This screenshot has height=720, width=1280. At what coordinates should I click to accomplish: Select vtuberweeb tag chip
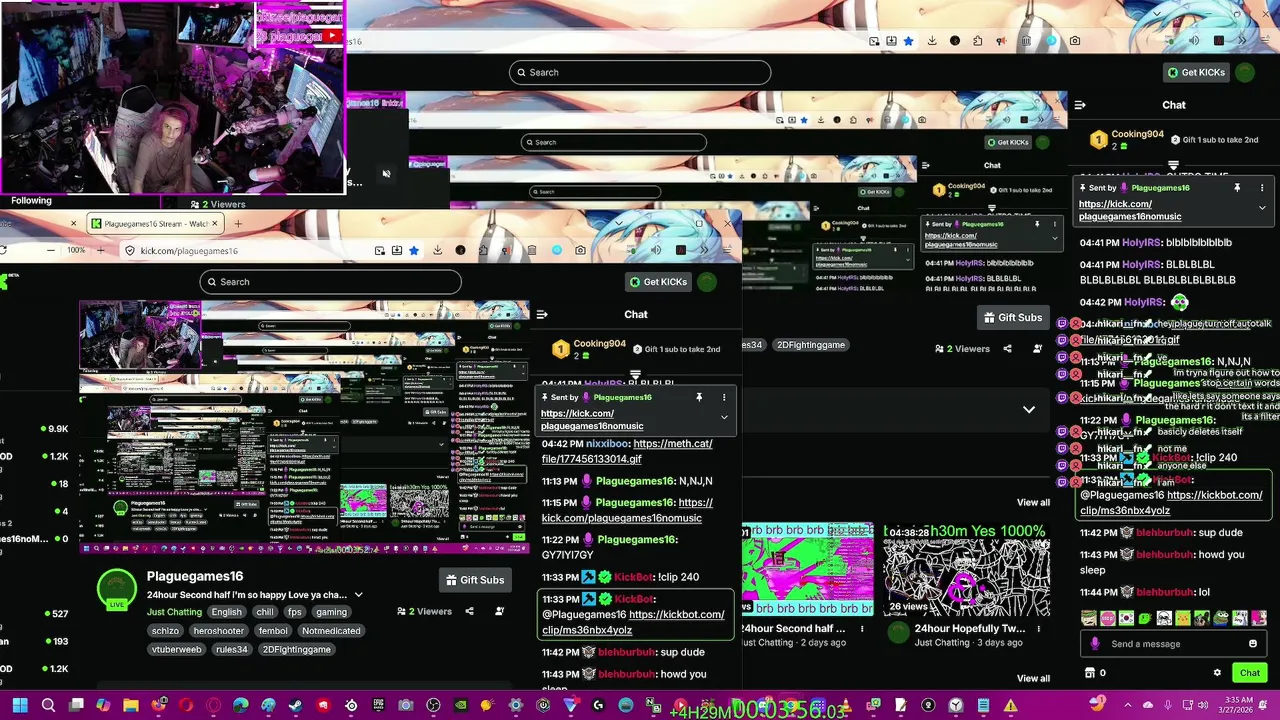pyautogui.click(x=177, y=649)
